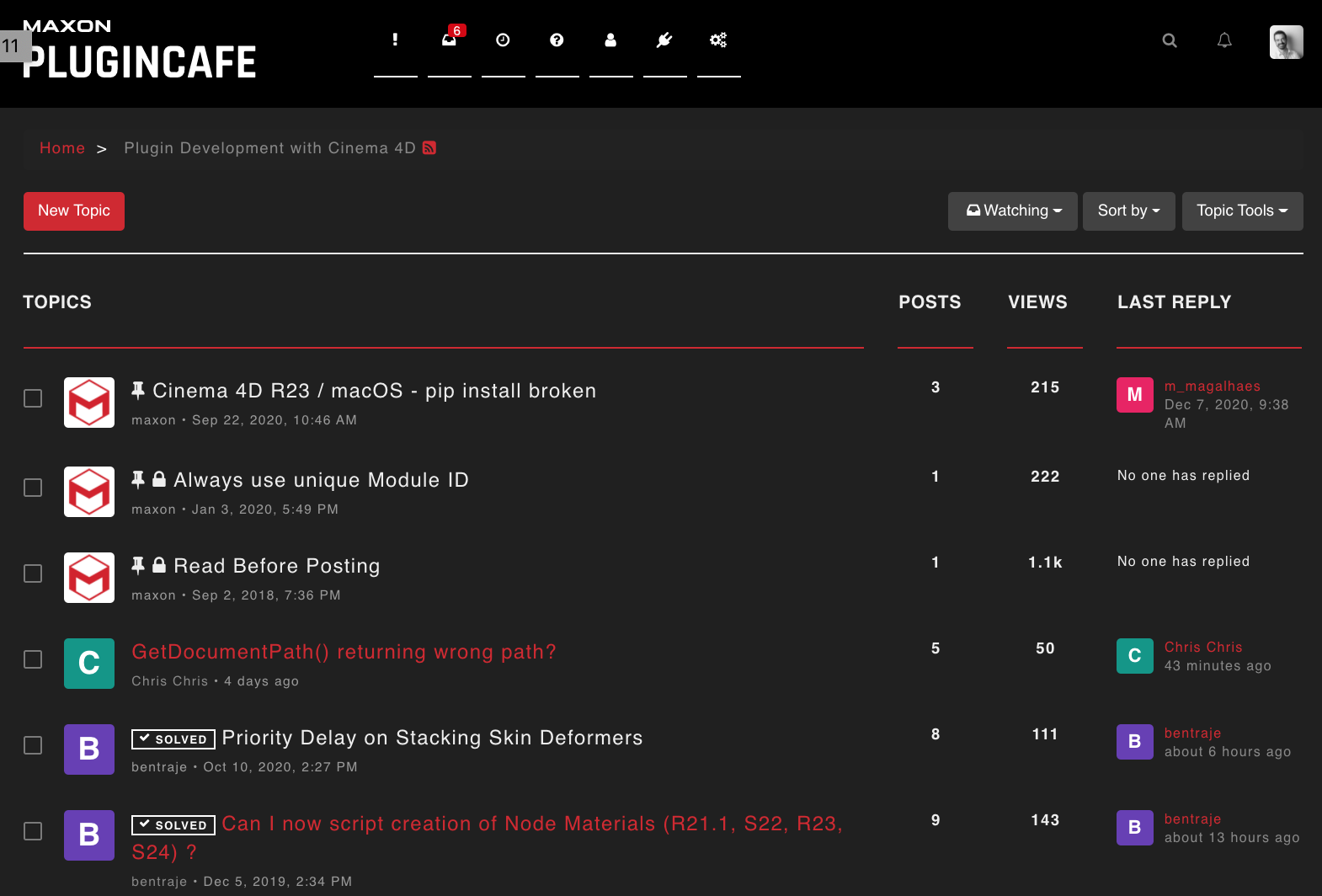Viewport: 1322px width, 896px height.
Task: Go to Home breadcrumb
Action: click(62, 148)
